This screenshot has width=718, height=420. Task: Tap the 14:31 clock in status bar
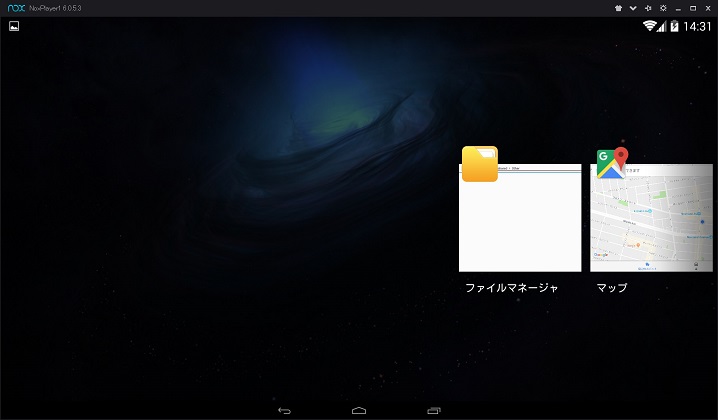[697, 26]
